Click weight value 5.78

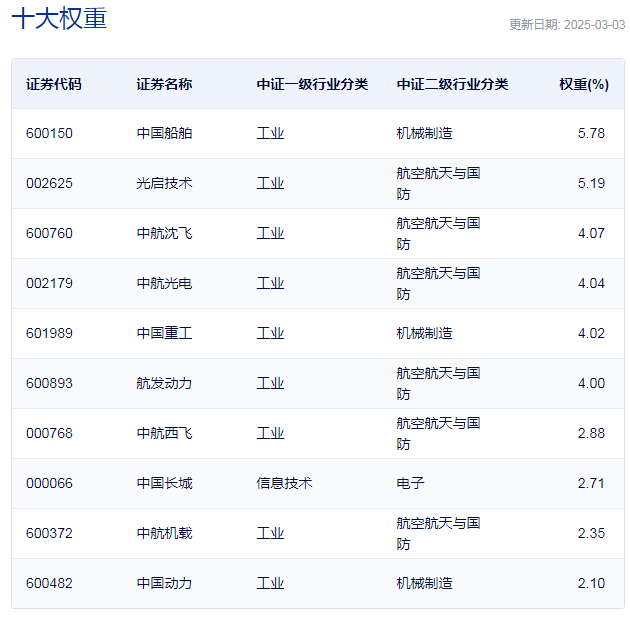[591, 133]
